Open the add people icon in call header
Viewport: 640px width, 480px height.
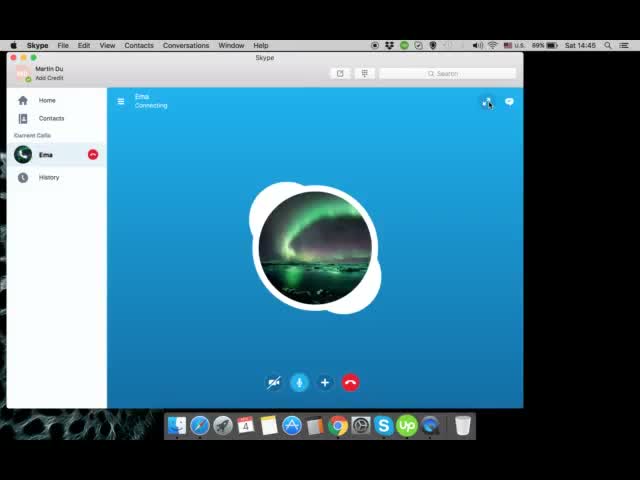pyautogui.click(x=487, y=102)
